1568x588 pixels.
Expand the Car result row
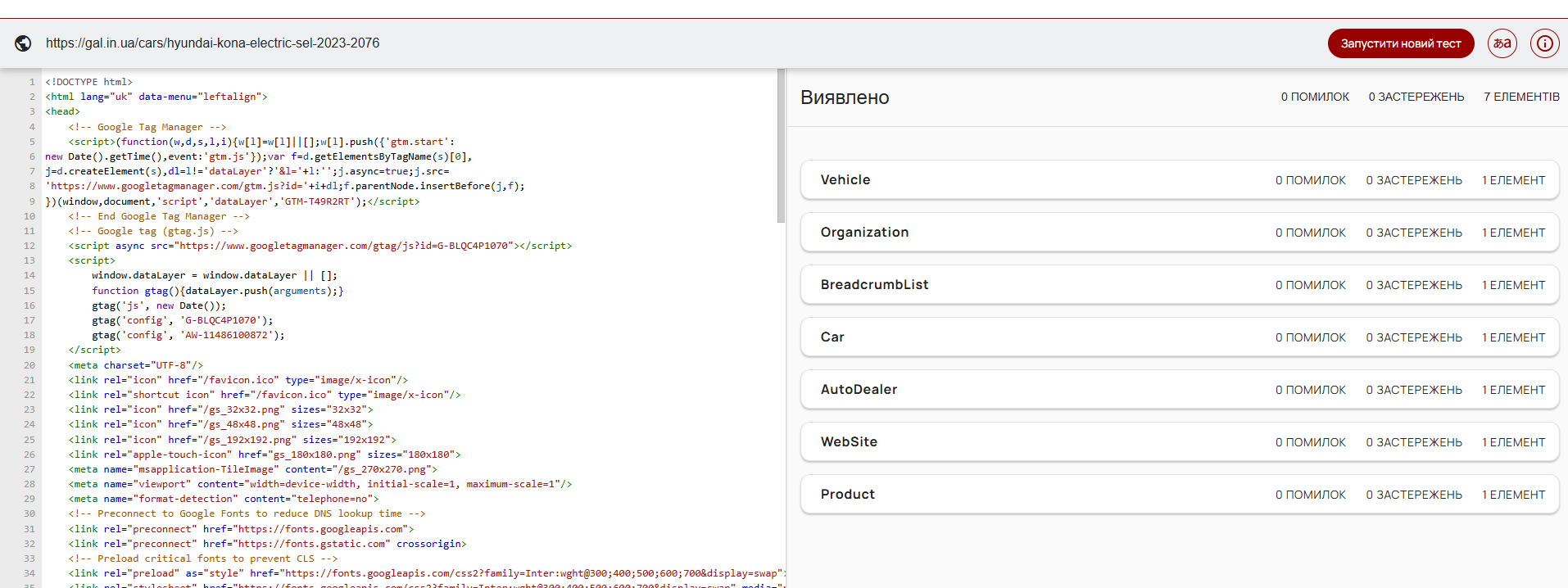pos(1180,337)
